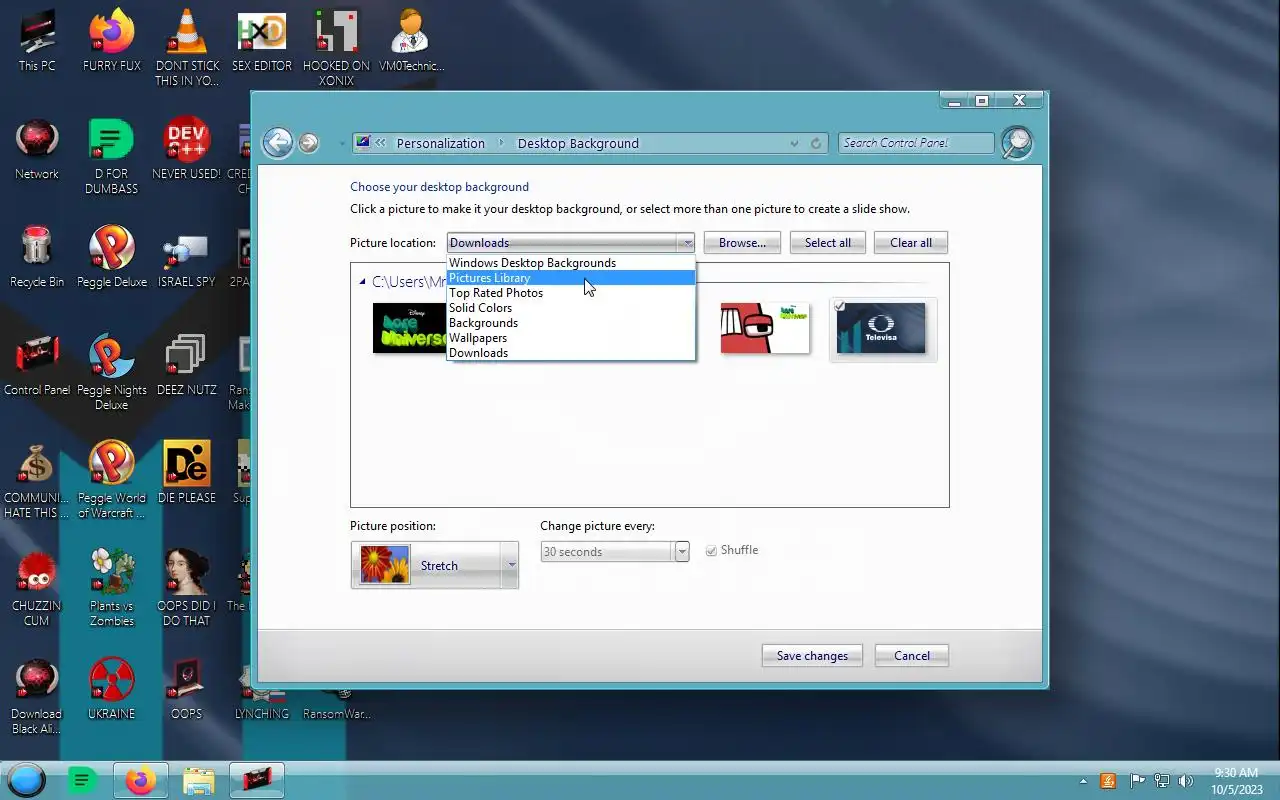Open the D FOR DUMBASS shortcut
The image size is (1280, 800).
pos(111,155)
